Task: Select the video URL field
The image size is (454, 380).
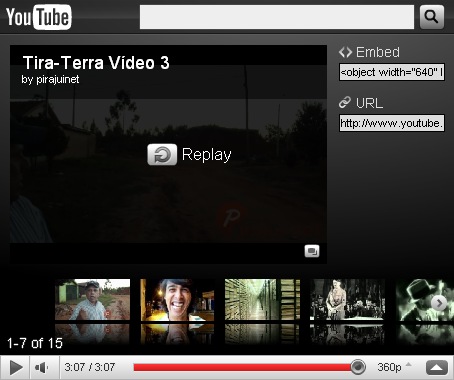Action: 392,123
